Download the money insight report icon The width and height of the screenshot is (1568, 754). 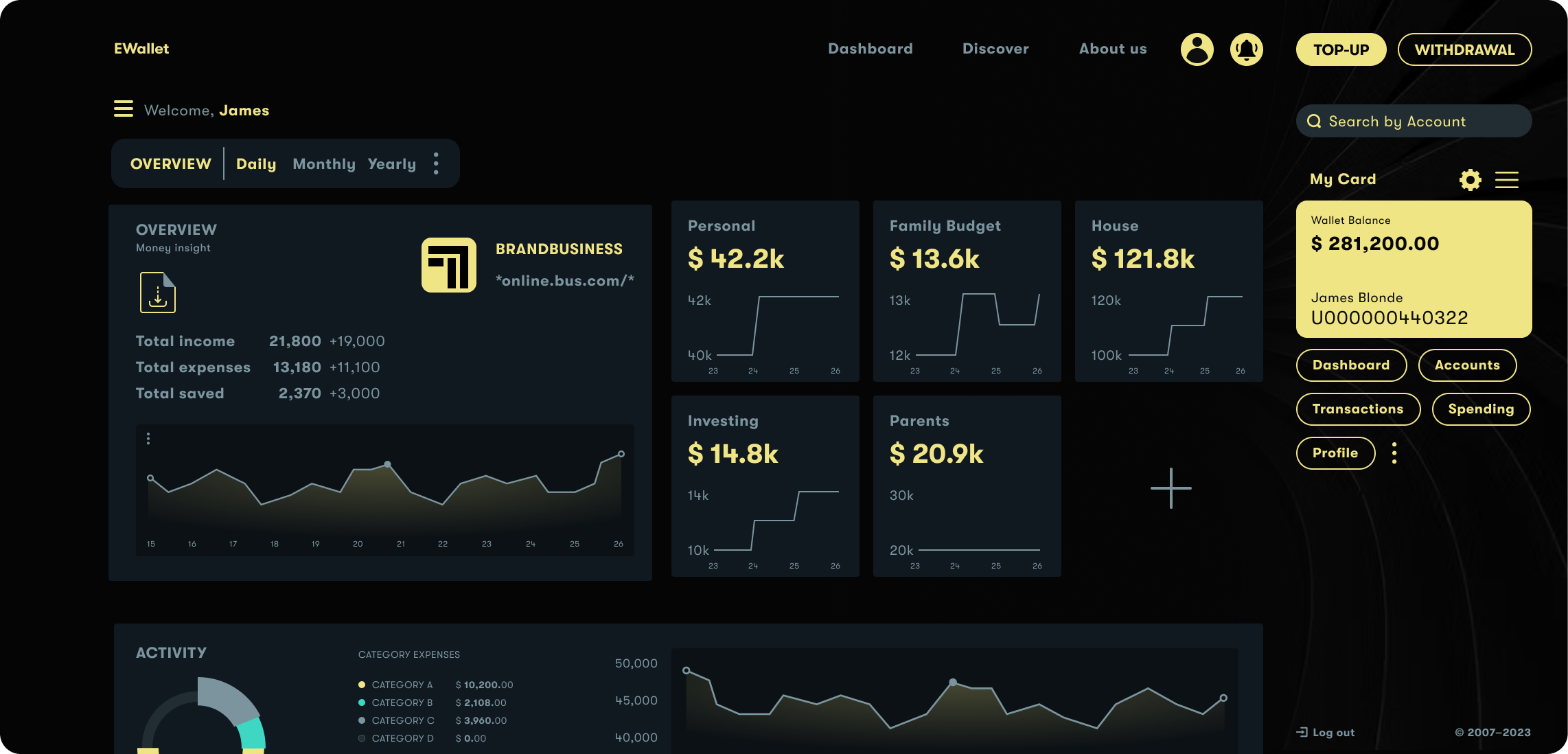coord(158,293)
